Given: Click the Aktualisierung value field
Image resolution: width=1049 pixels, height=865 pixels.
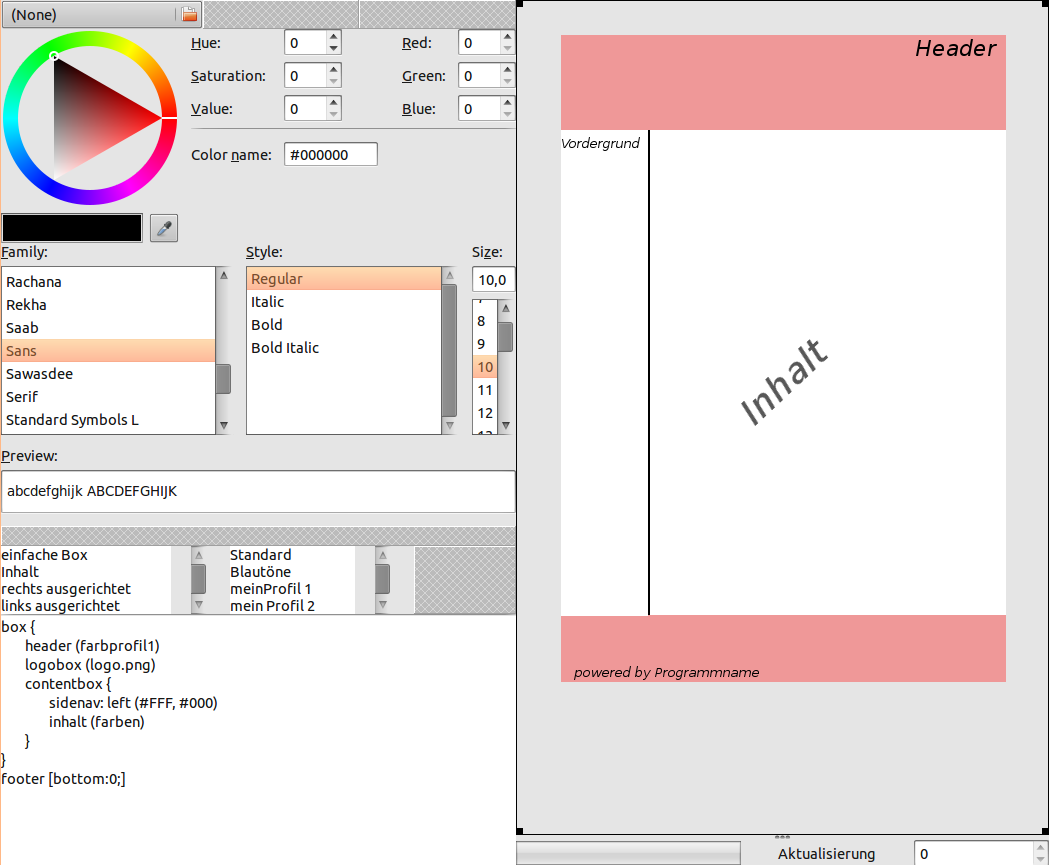Looking at the screenshot, I should pos(975,854).
